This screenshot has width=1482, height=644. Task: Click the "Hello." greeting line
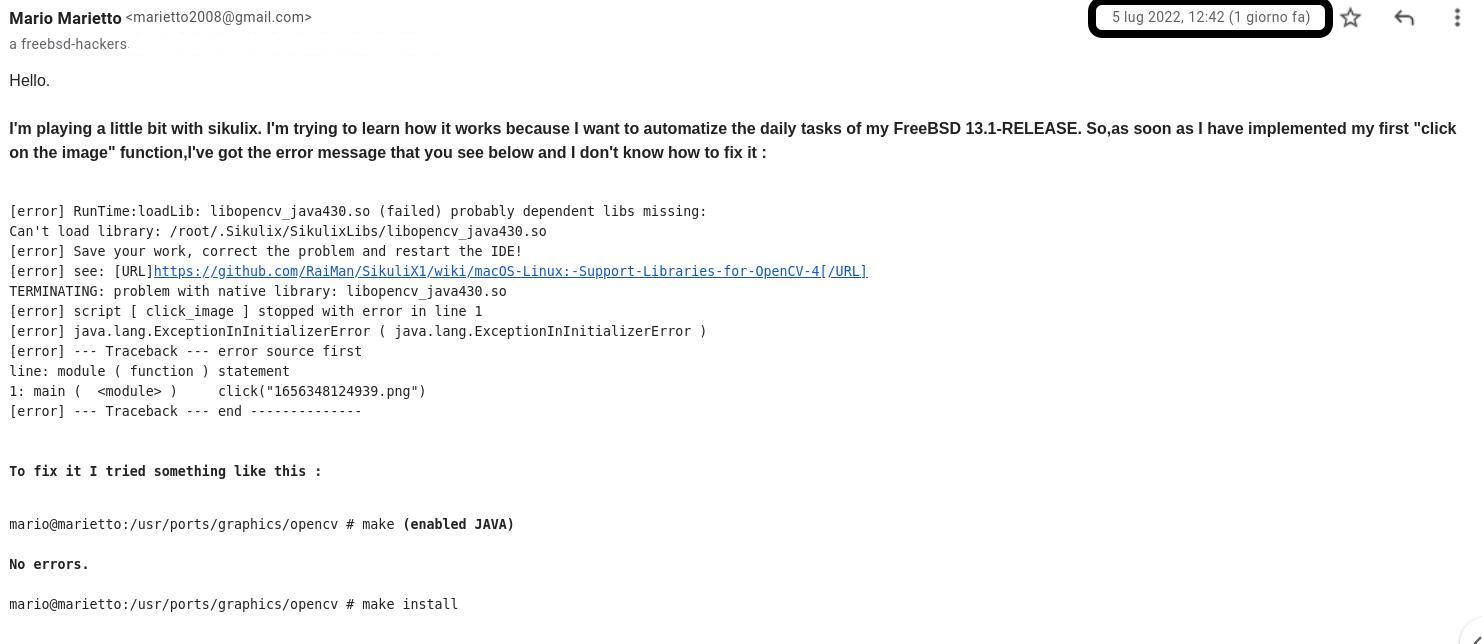click(30, 81)
